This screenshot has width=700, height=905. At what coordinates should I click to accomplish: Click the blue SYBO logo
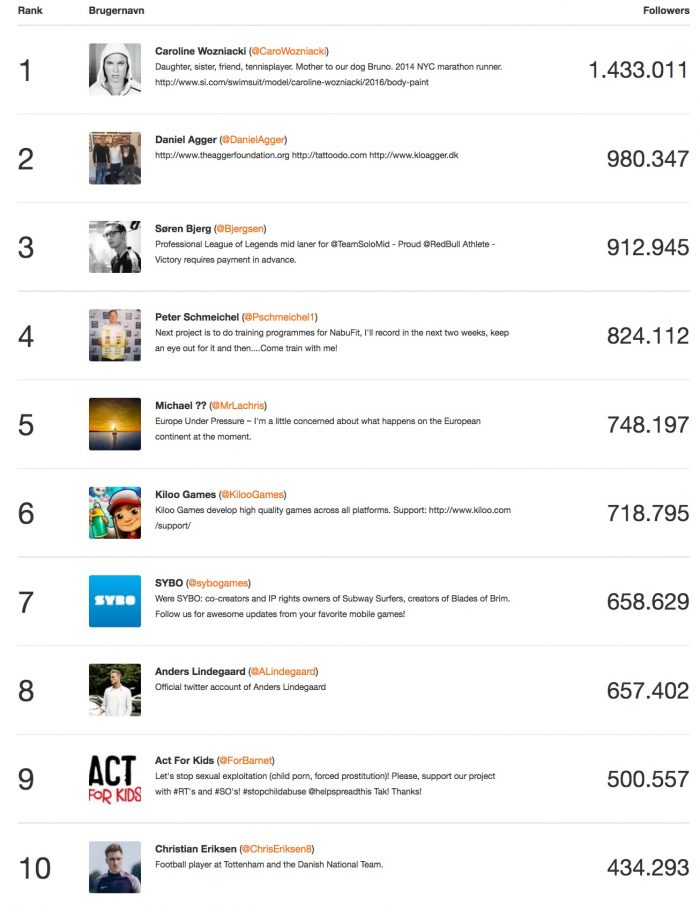coord(115,601)
